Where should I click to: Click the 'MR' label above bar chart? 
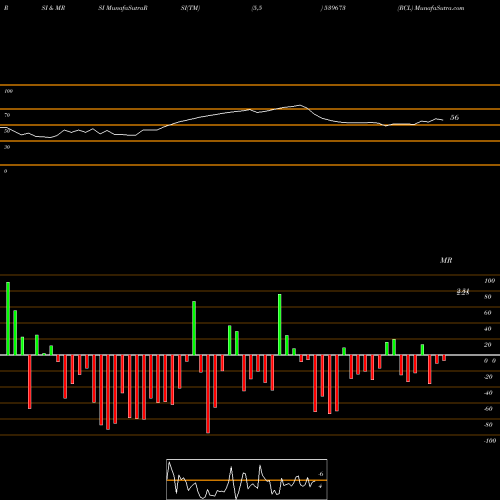[446, 260]
